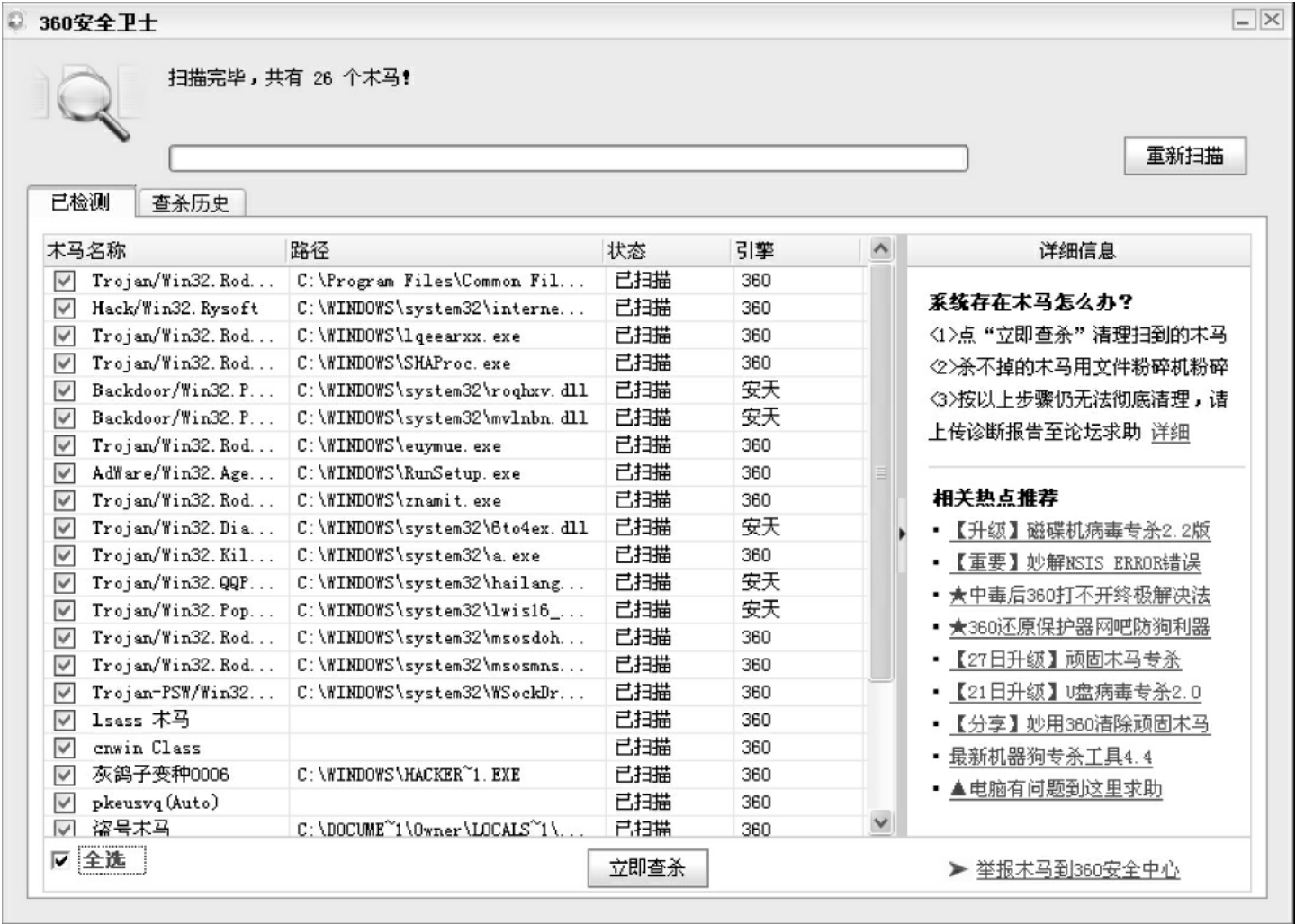The image size is (1295, 924).
Task: Open the 妙解NSIS ERROR错误 link
Action: pos(1075,562)
